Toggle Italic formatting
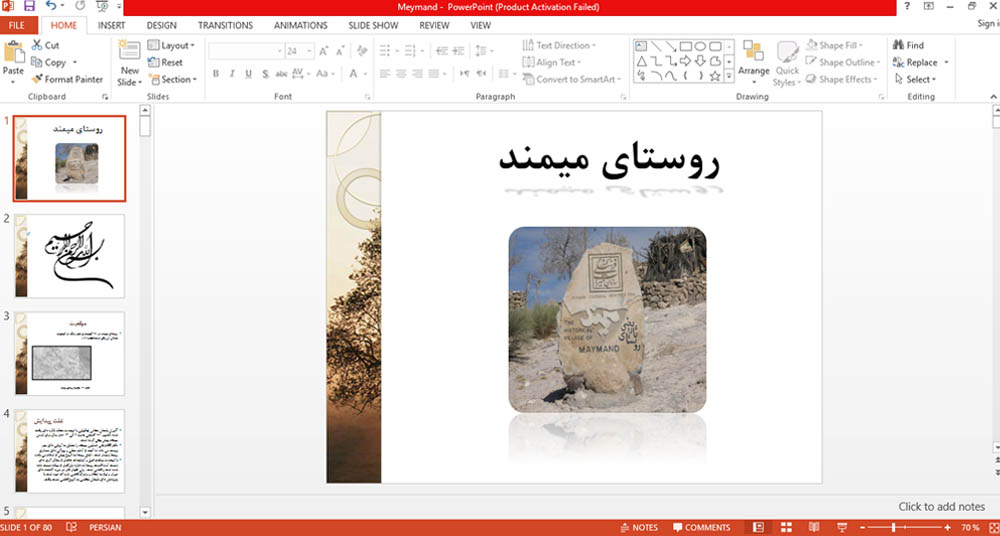Screen dimensions: 1000x536 tap(232, 73)
